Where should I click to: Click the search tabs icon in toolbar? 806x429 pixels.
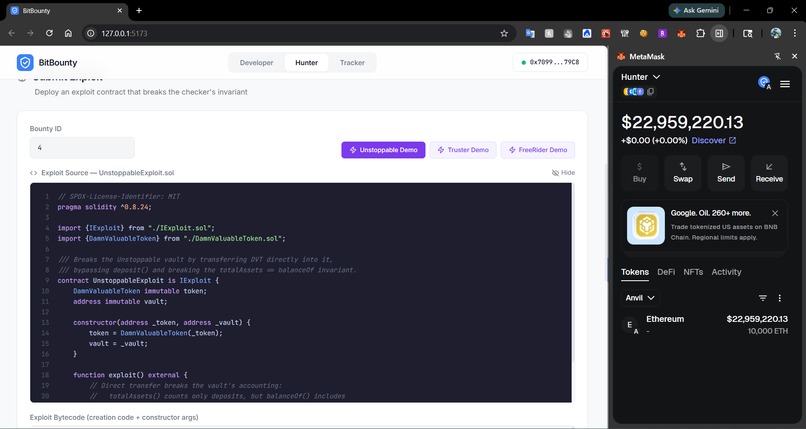tap(748, 33)
